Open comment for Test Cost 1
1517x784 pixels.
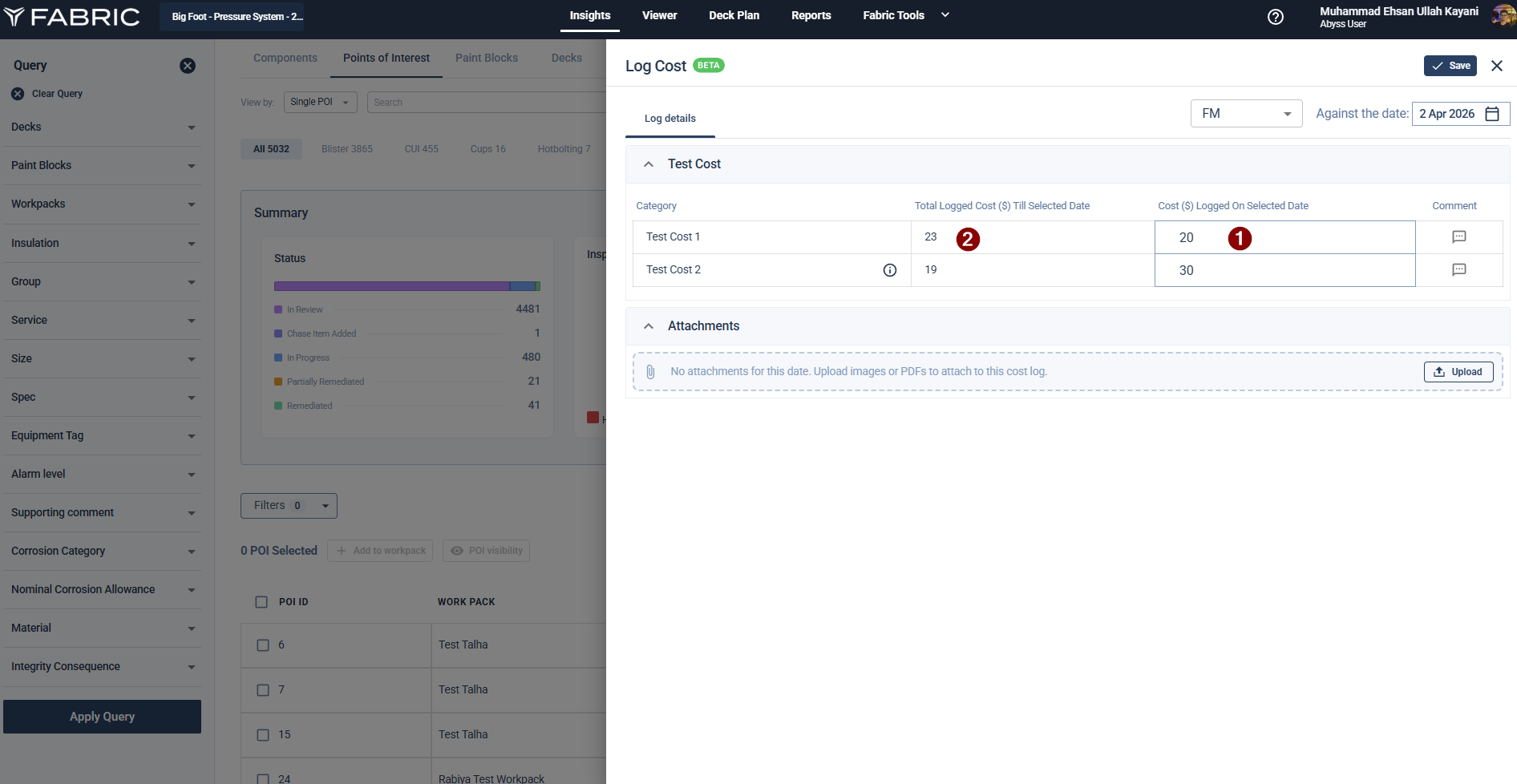point(1459,236)
